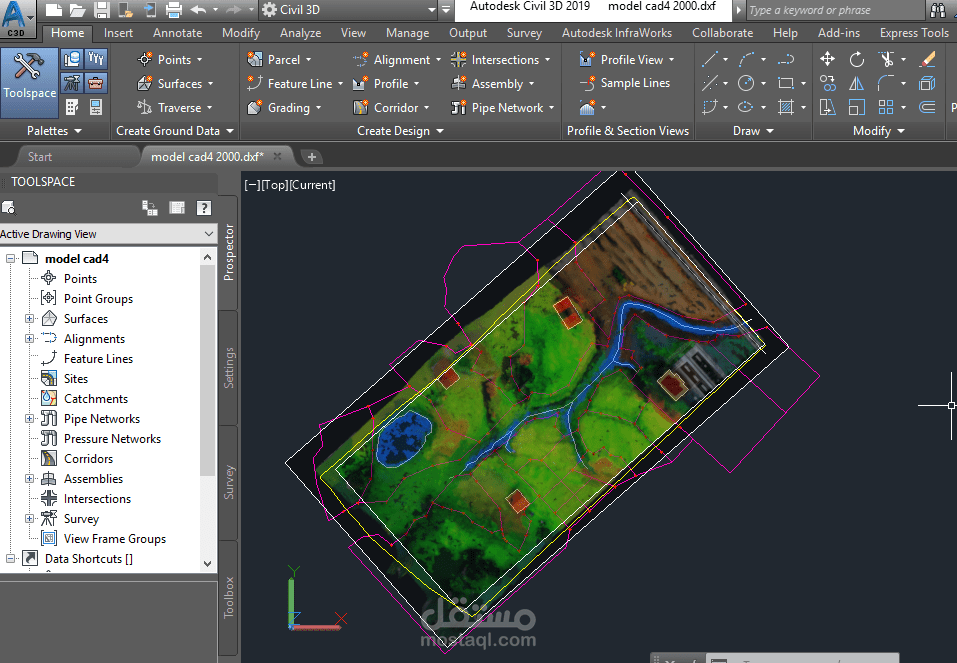Select the Arc draw tool
Viewport: 957px width, 663px height.
pos(746,59)
